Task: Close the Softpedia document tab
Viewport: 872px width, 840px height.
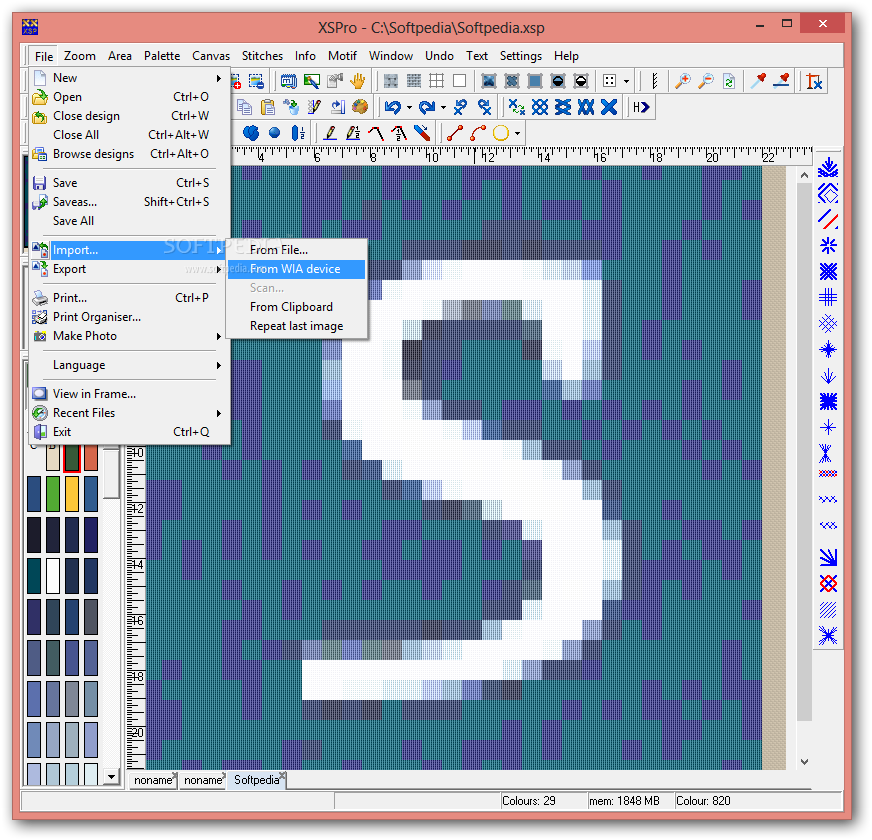Action: pos(282,775)
